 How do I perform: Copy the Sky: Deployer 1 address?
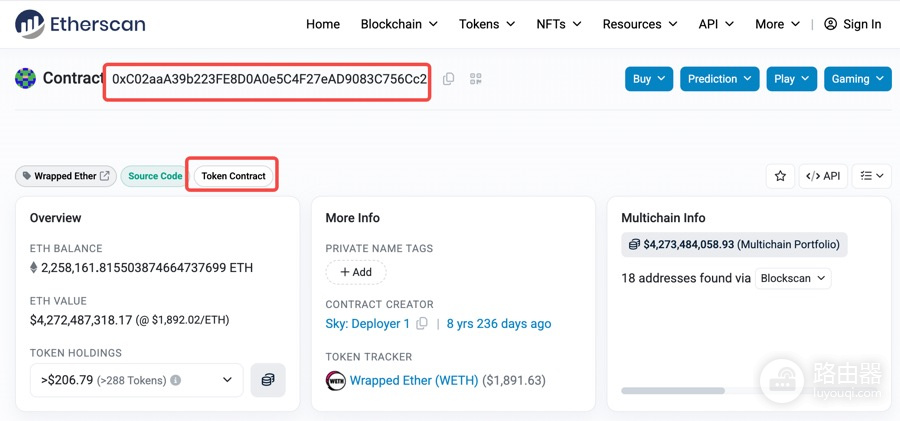tap(422, 324)
